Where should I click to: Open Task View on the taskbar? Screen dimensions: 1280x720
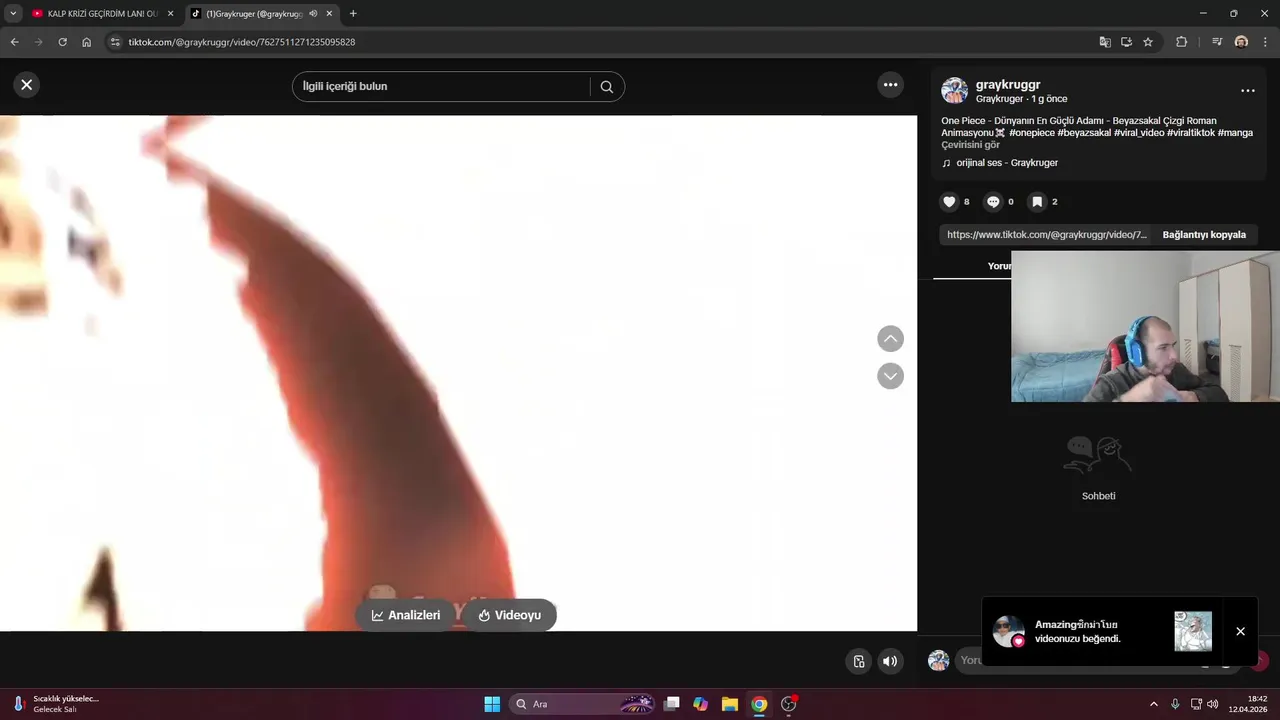tap(672, 704)
